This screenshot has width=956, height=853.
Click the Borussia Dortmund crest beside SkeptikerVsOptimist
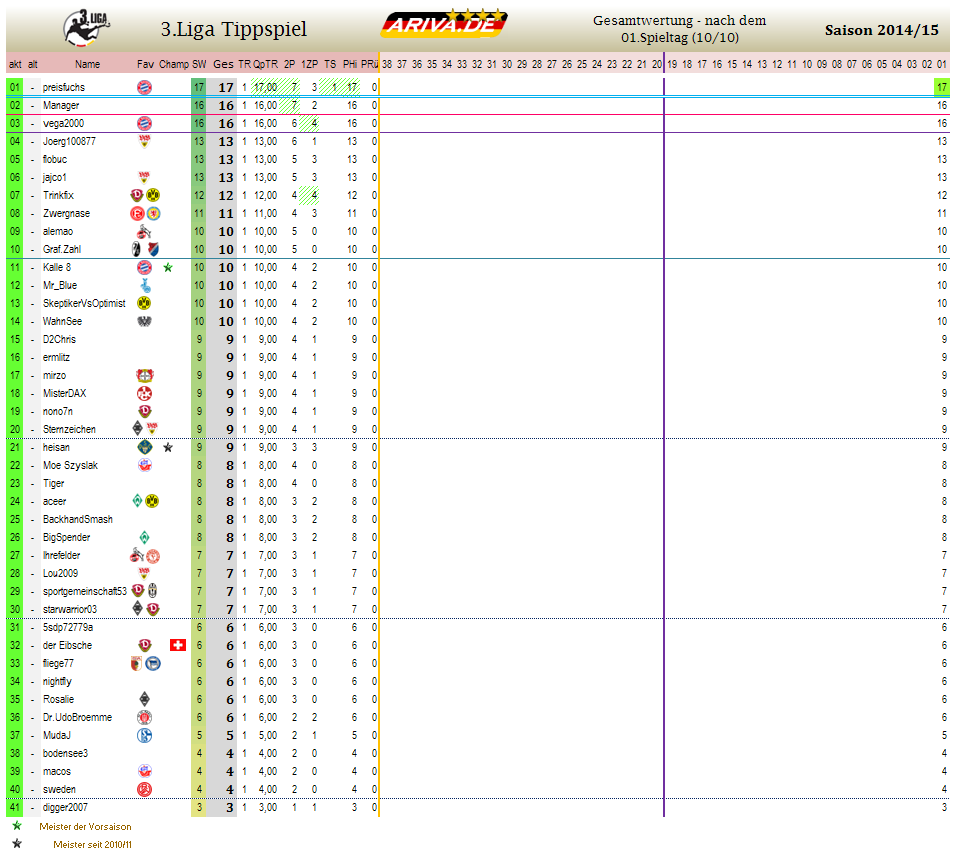144,304
